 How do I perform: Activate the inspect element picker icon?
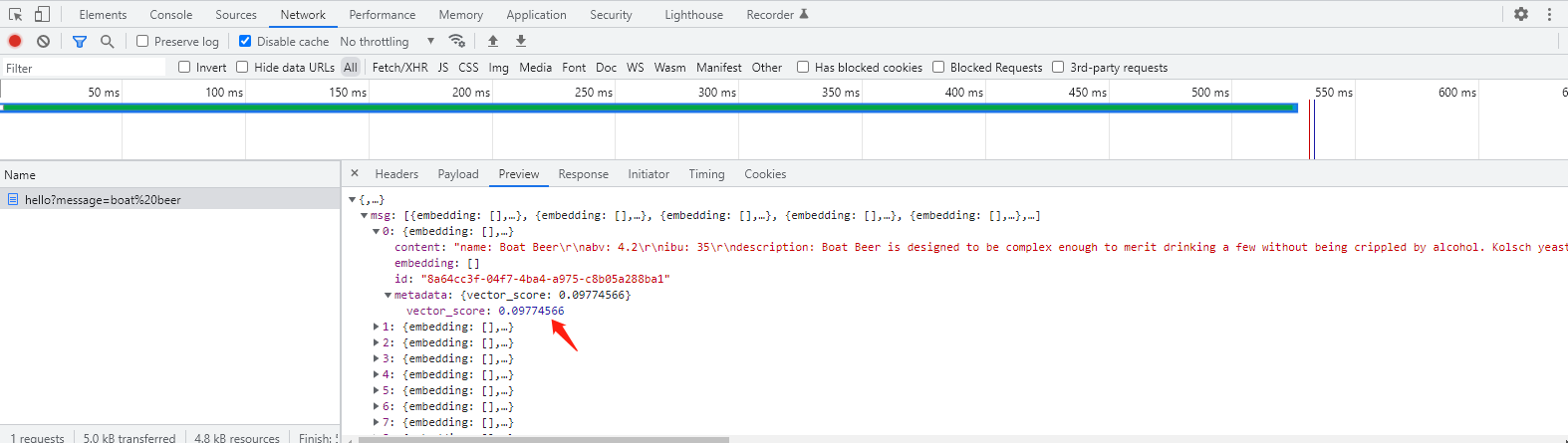point(15,14)
